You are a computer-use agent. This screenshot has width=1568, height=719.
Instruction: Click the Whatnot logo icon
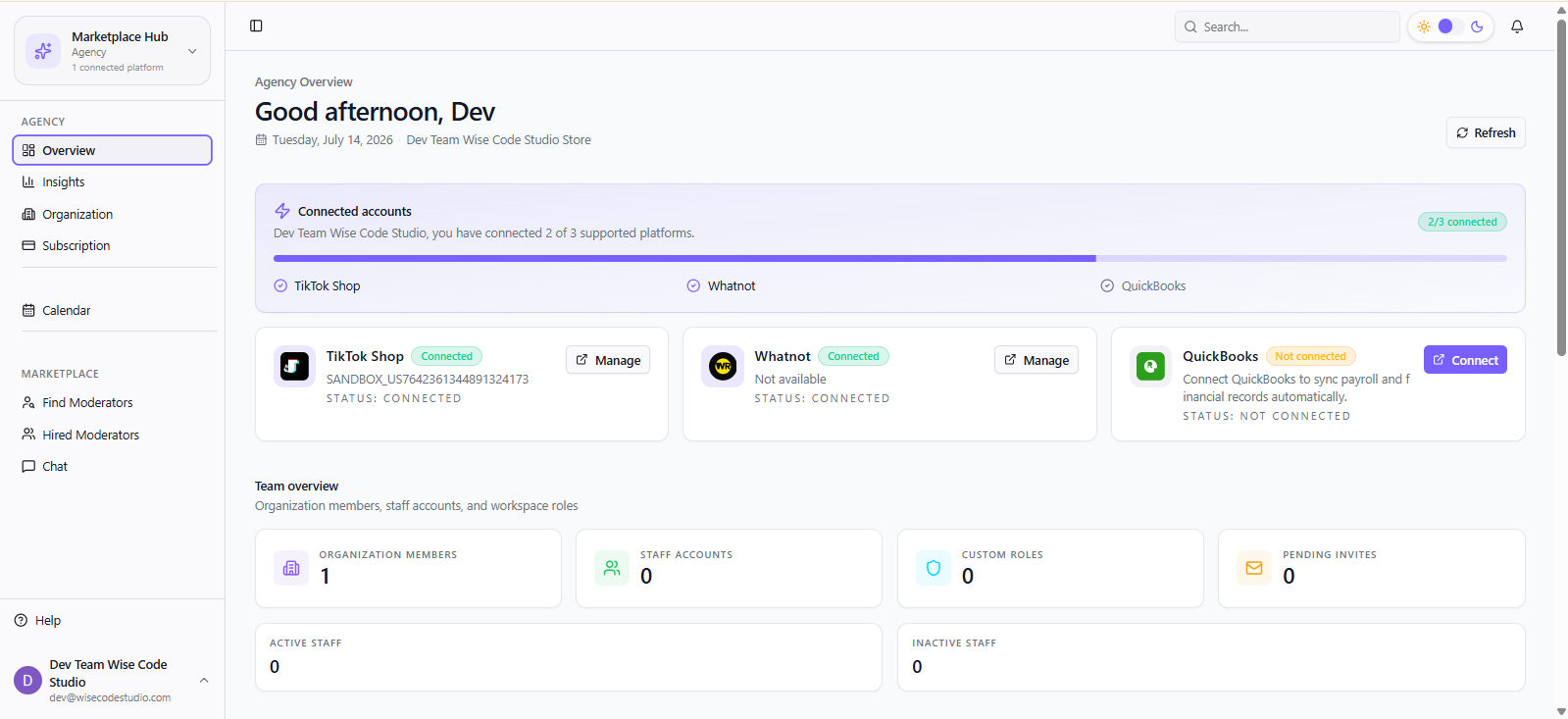pyautogui.click(x=723, y=367)
